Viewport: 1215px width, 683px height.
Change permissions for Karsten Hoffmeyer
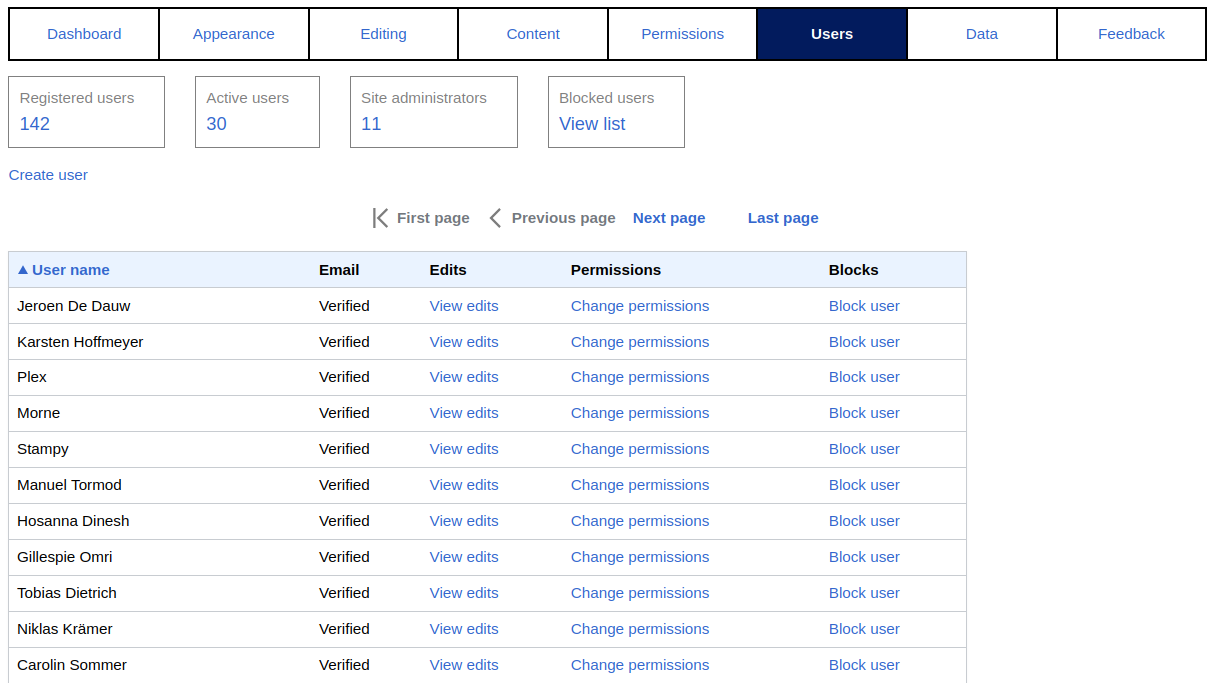tap(640, 341)
